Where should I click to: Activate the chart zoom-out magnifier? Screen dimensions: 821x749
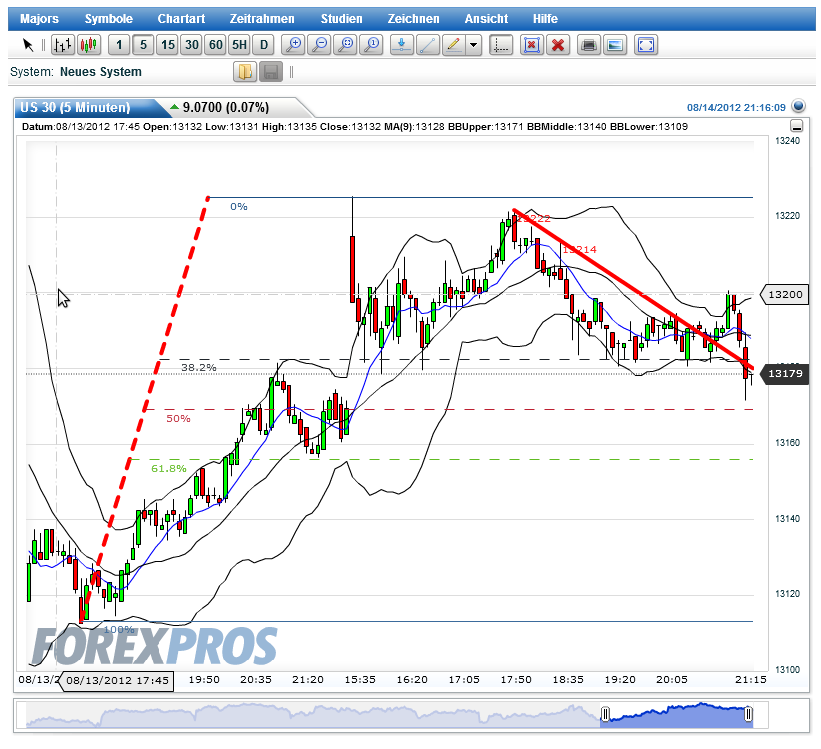tap(319, 45)
